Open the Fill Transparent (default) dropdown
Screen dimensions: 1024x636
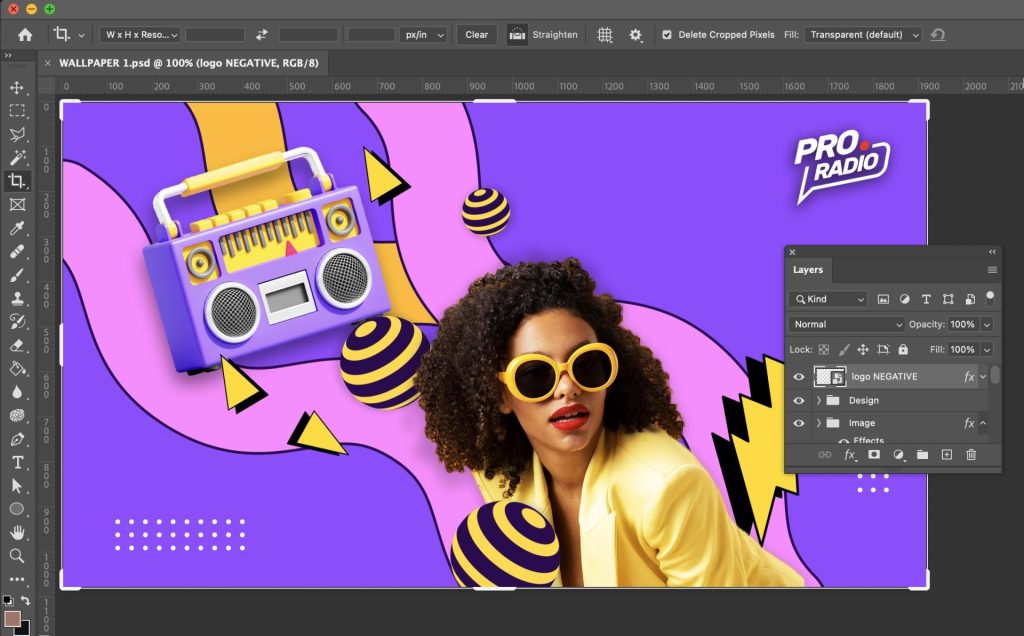[x=863, y=35]
